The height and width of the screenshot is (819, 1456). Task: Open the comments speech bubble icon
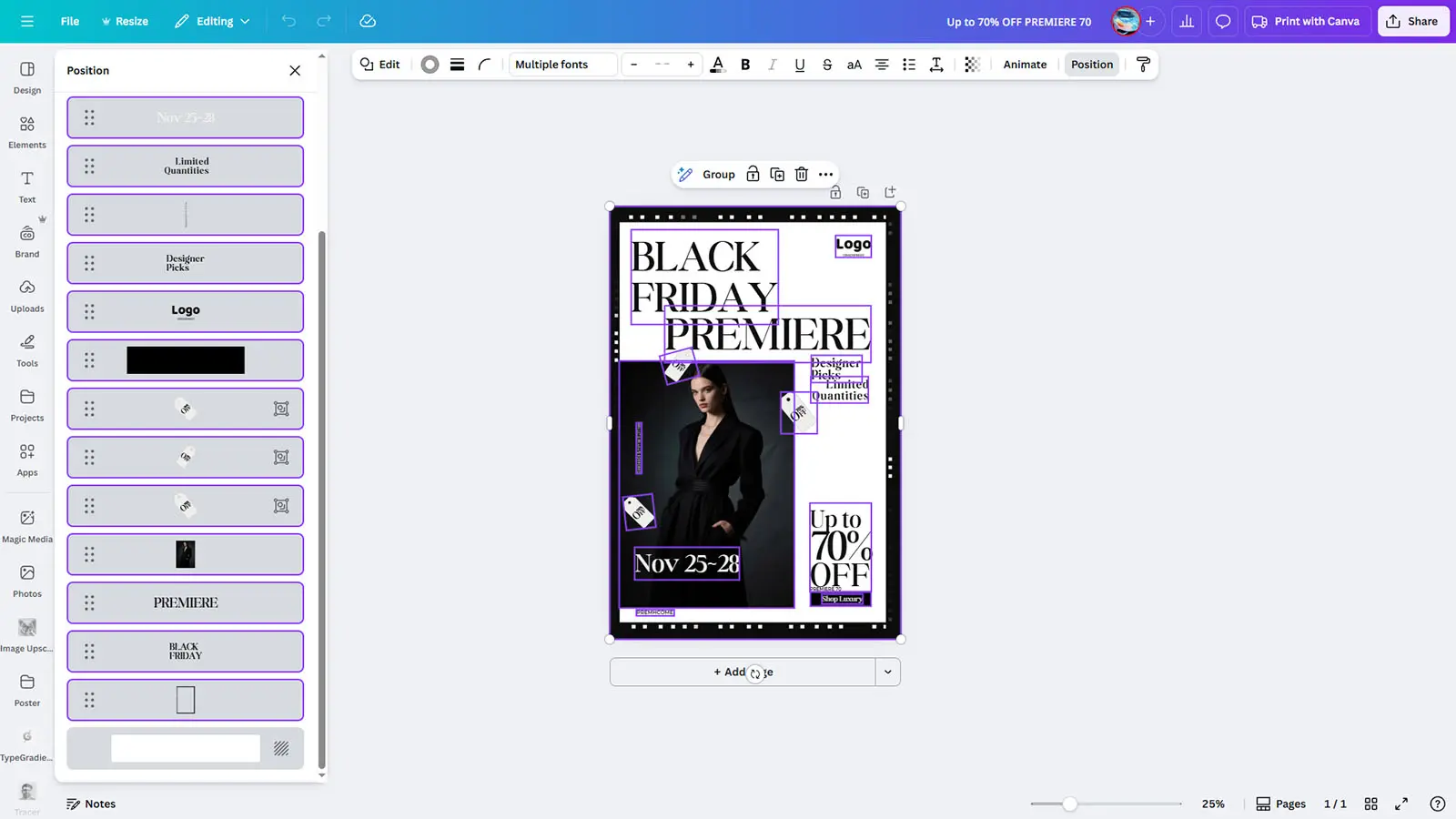[x=1223, y=21]
